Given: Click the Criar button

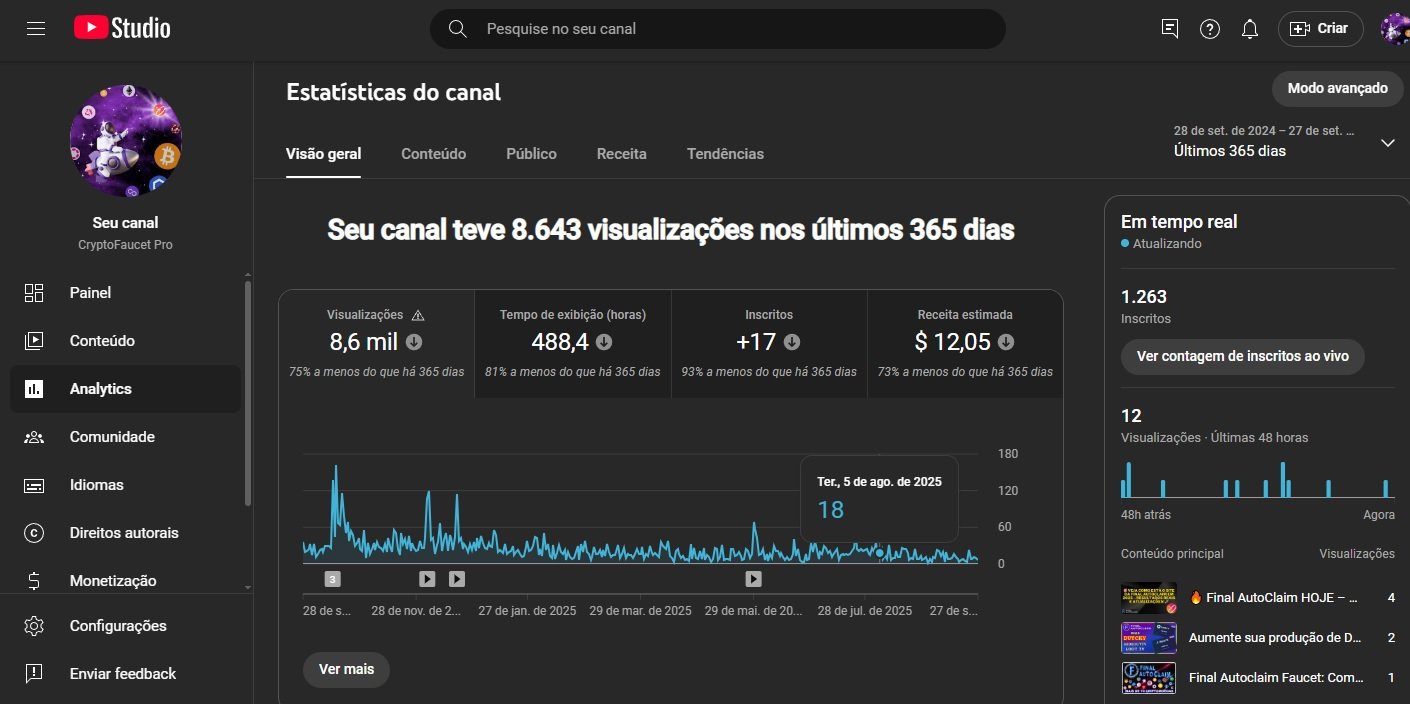Looking at the screenshot, I should click(x=1320, y=29).
